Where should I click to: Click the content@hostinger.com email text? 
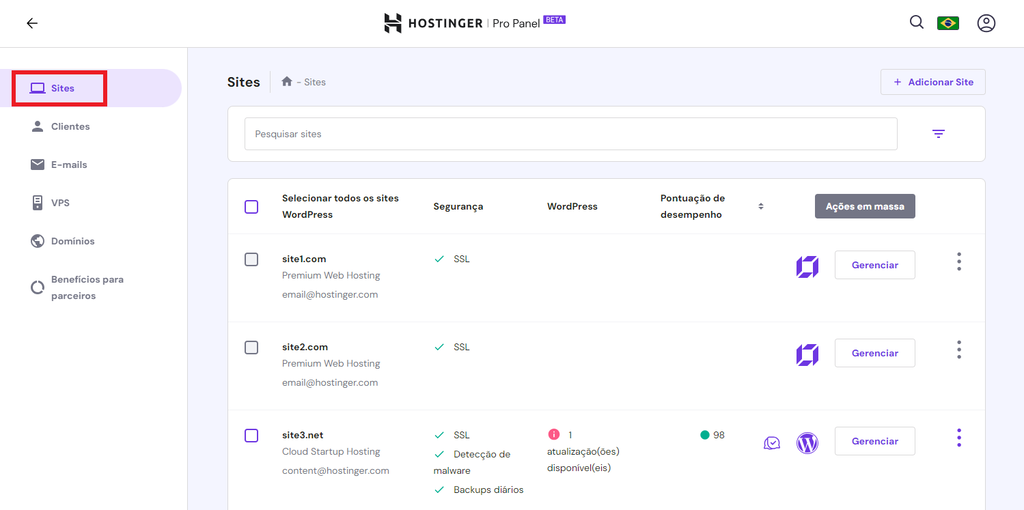click(x=336, y=470)
